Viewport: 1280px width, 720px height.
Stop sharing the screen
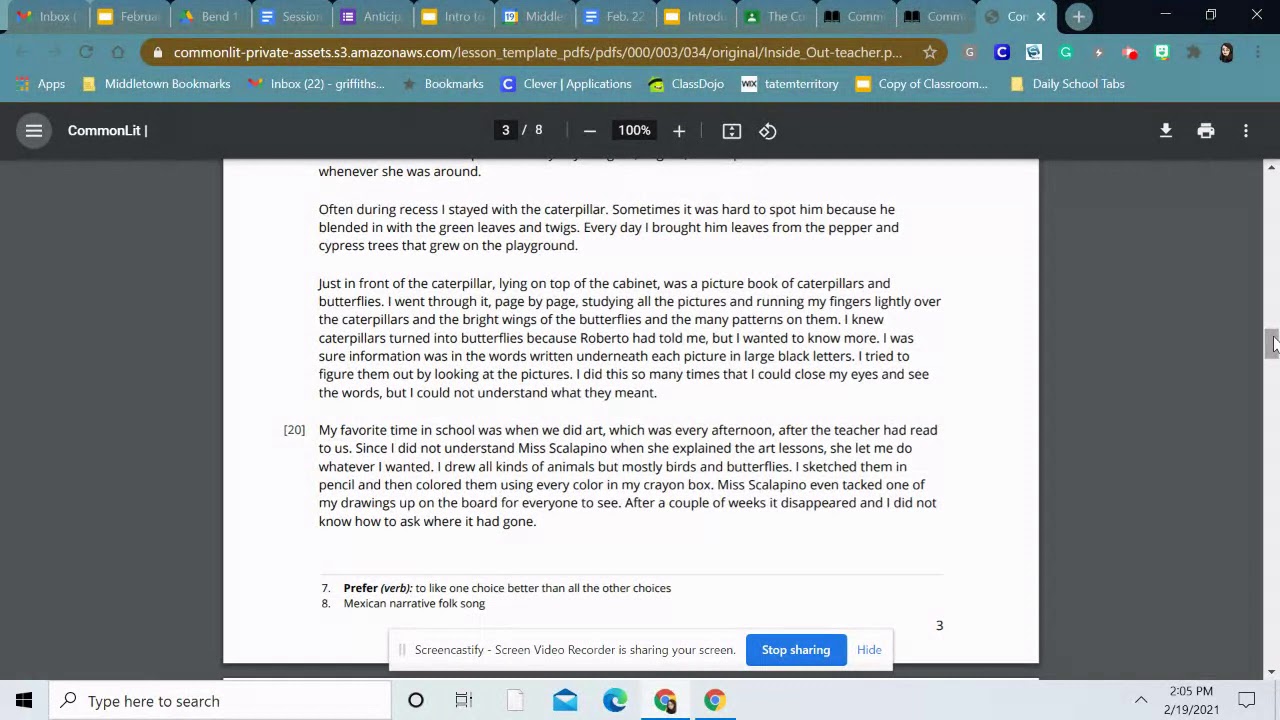click(796, 650)
